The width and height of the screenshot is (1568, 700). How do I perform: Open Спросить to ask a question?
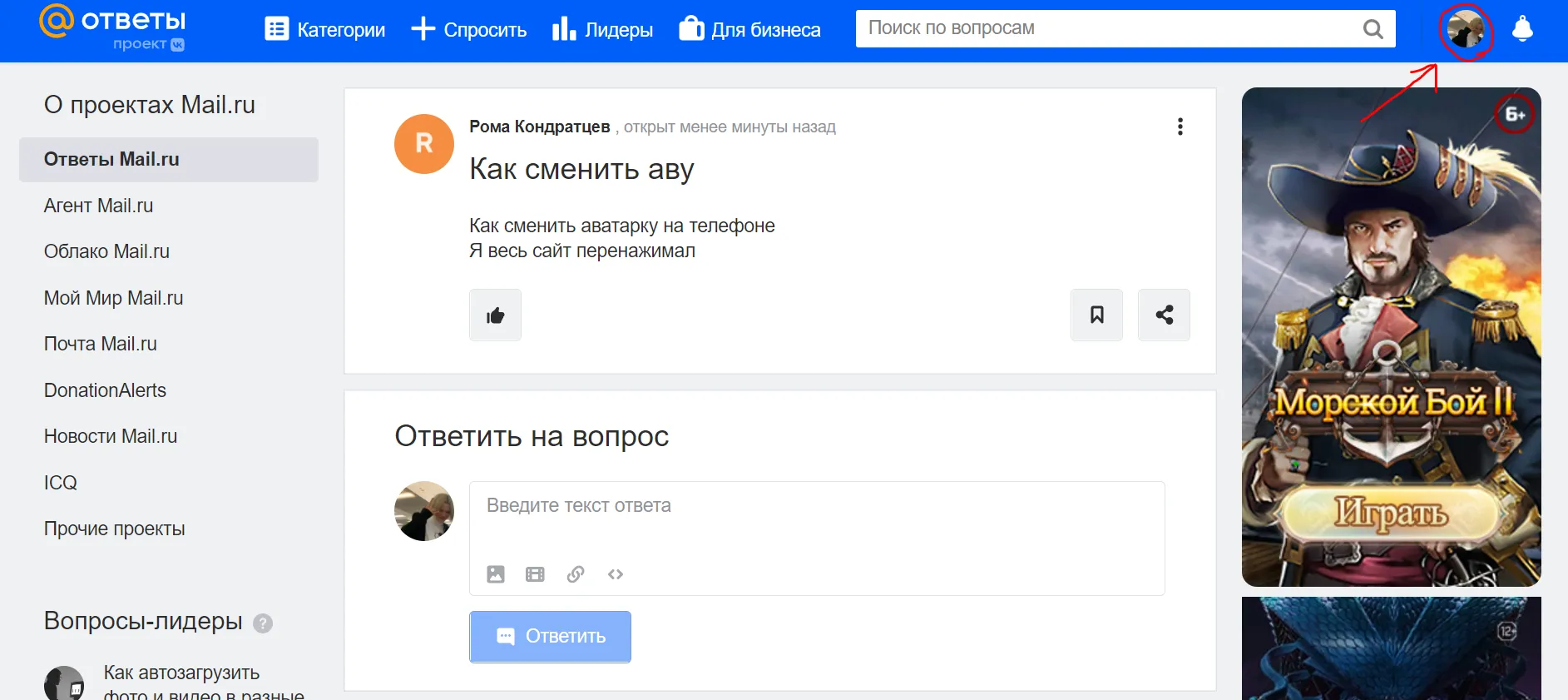pos(469,30)
